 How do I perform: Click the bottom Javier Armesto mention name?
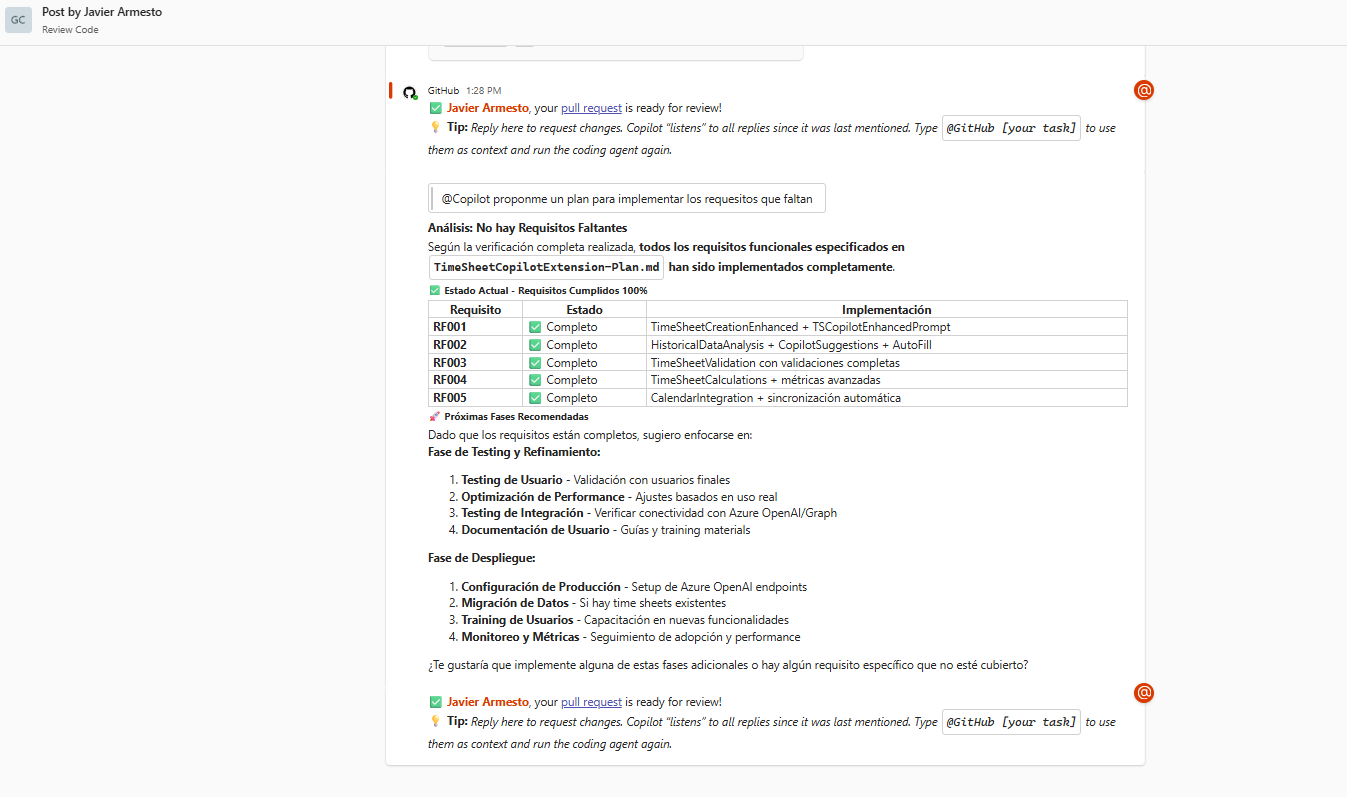pos(488,702)
